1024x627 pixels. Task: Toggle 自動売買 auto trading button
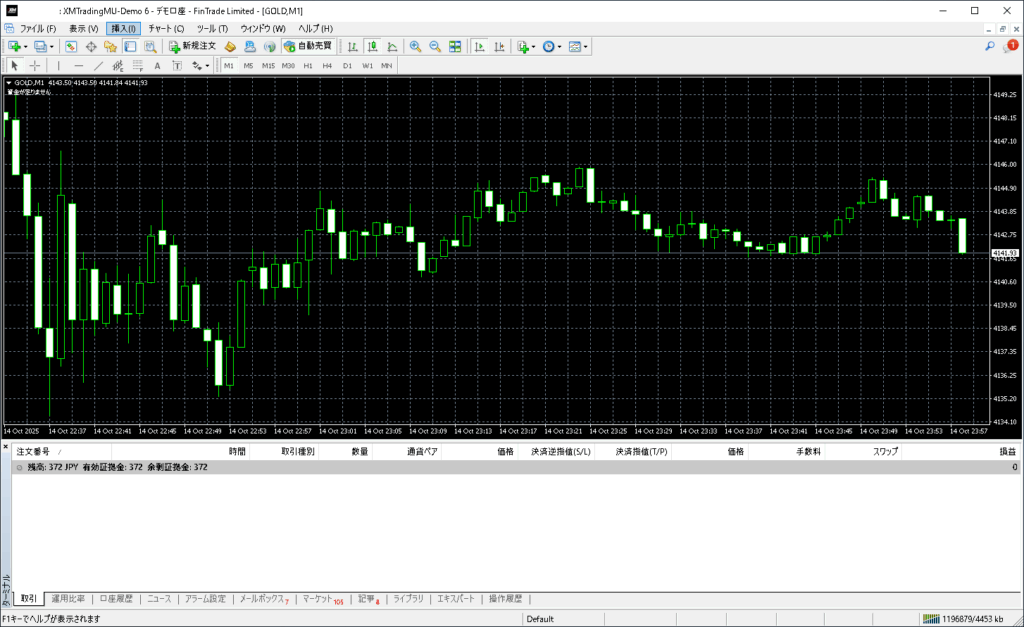pyautogui.click(x=309, y=46)
